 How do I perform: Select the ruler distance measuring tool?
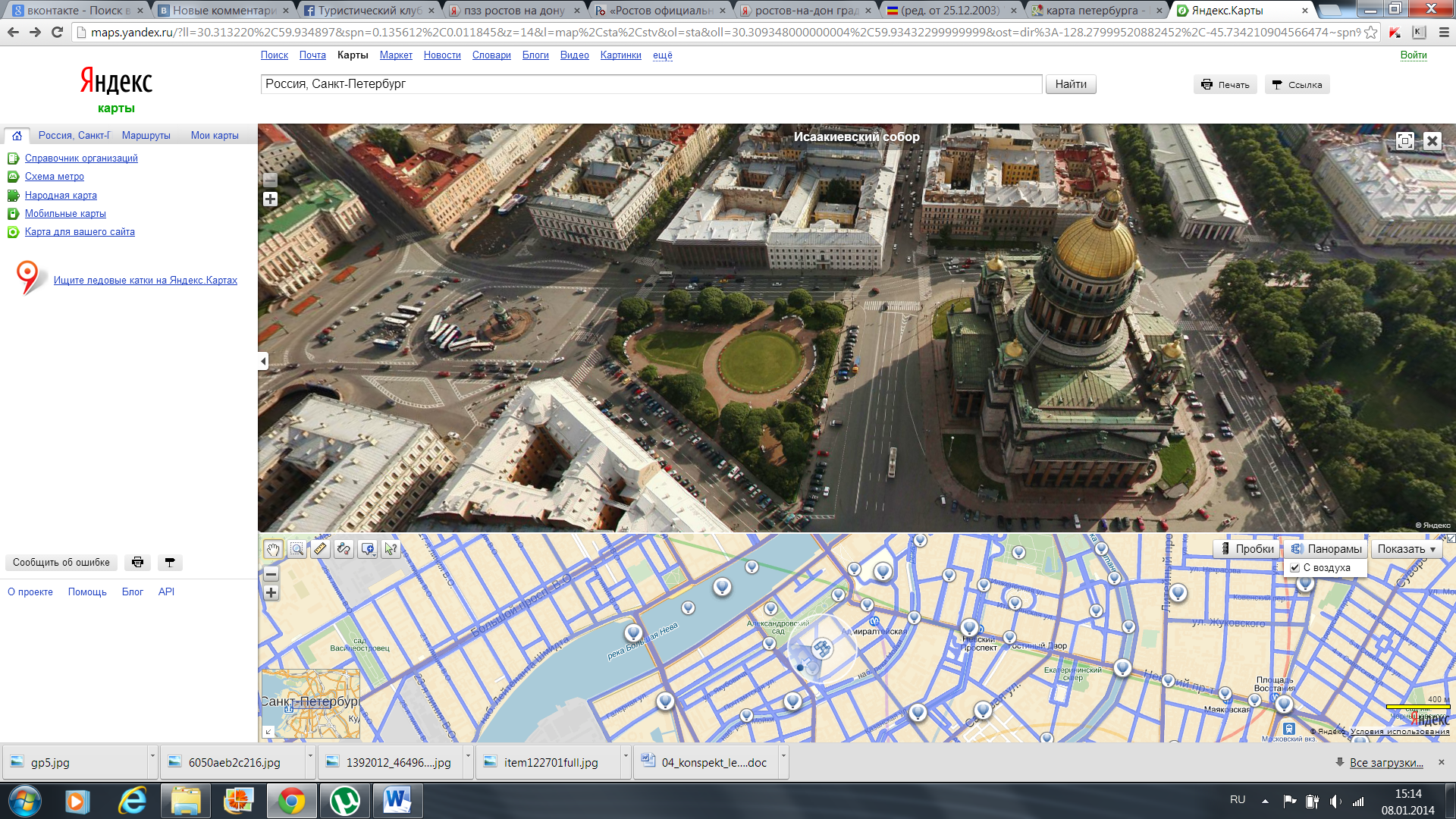pyautogui.click(x=320, y=549)
